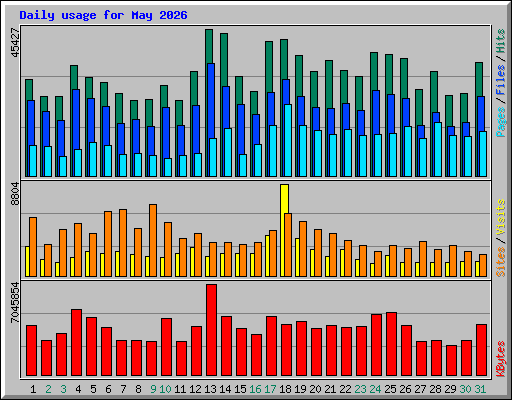
Task: Click day 17 on the x-axis
Action: coord(270,389)
